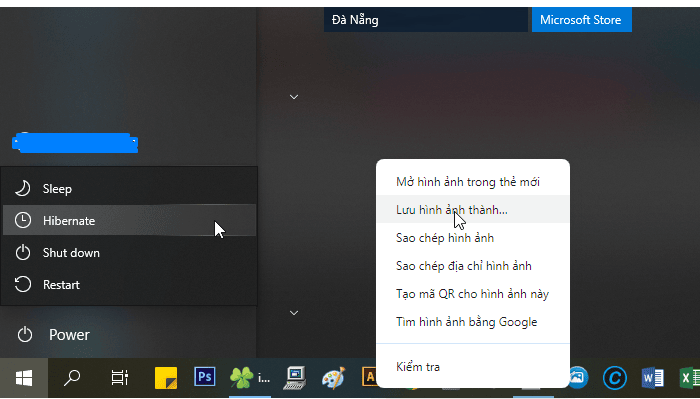Image resolution: width=700 pixels, height=399 pixels.
Task: Open the Đà Nẵng weather tile
Action: click(426, 20)
